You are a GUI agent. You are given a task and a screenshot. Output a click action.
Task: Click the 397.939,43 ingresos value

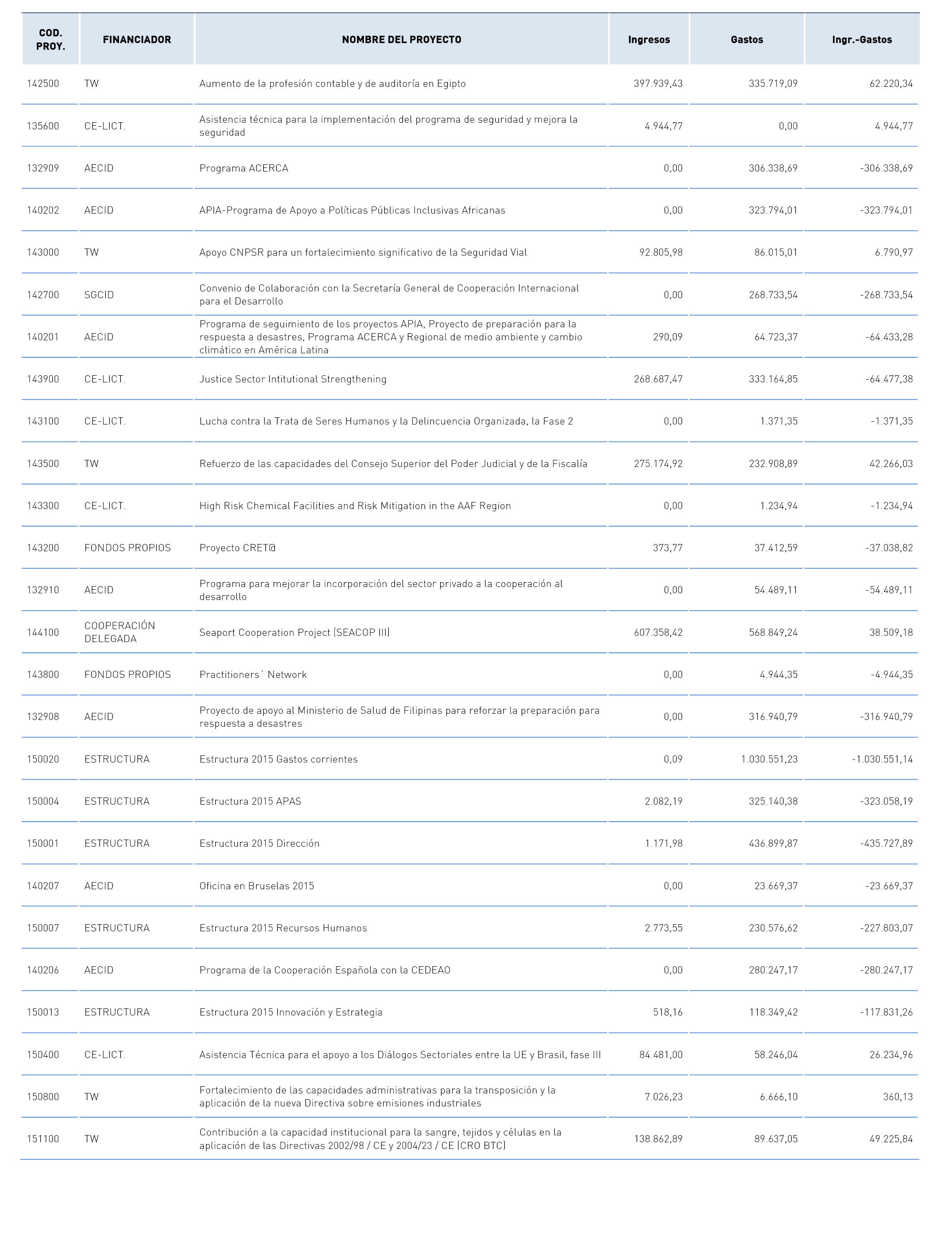pos(658,84)
